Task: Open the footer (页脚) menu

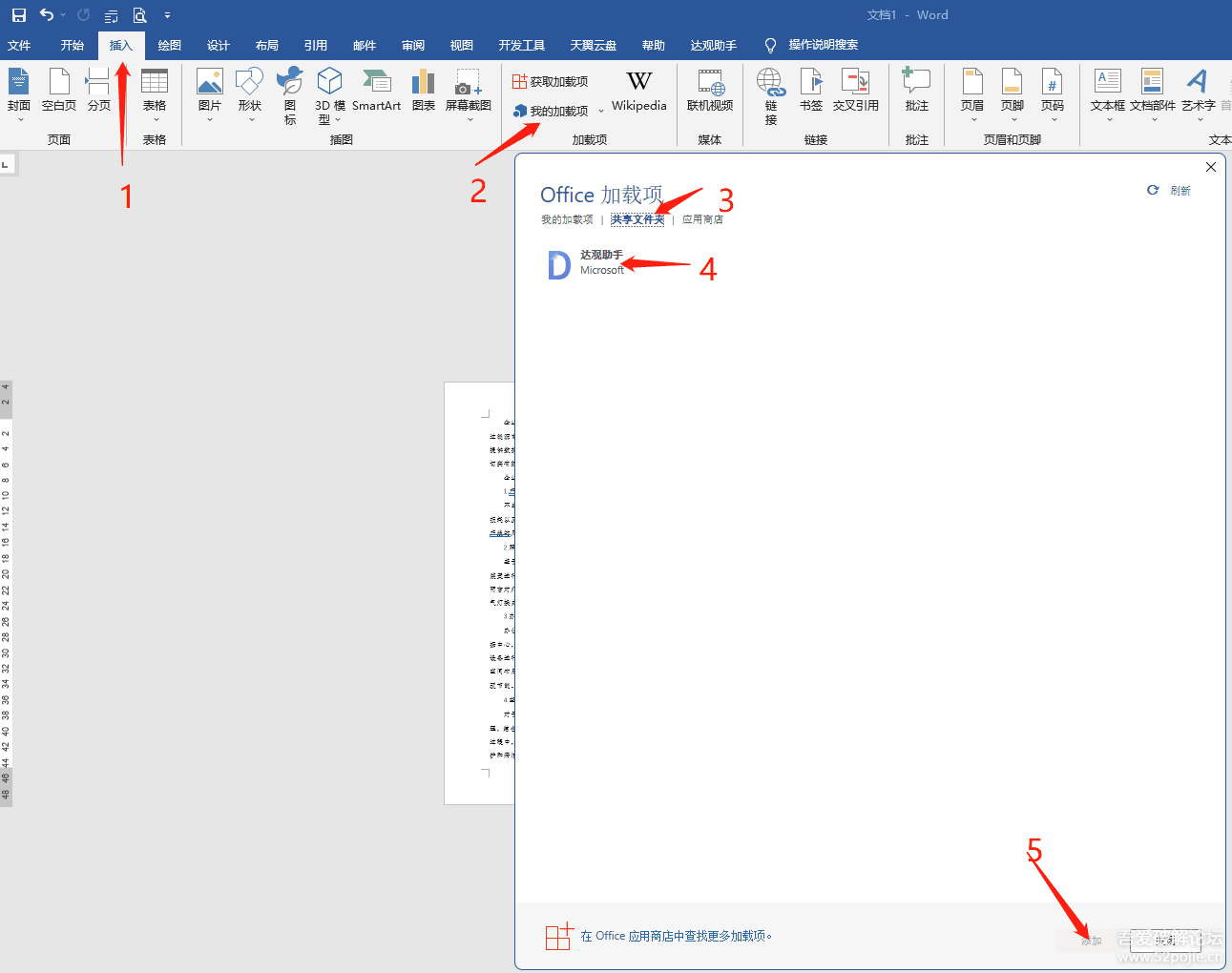Action: 1013,95
